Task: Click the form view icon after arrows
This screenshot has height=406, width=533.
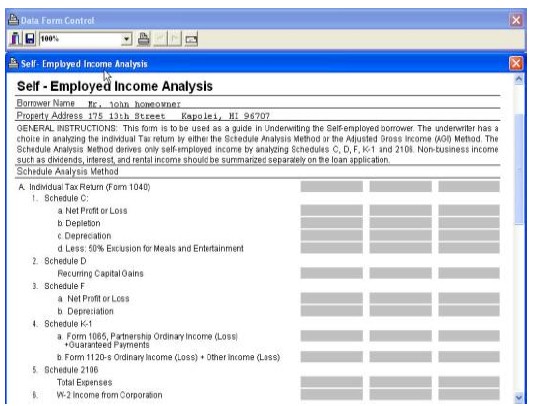Action: point(191,40)
